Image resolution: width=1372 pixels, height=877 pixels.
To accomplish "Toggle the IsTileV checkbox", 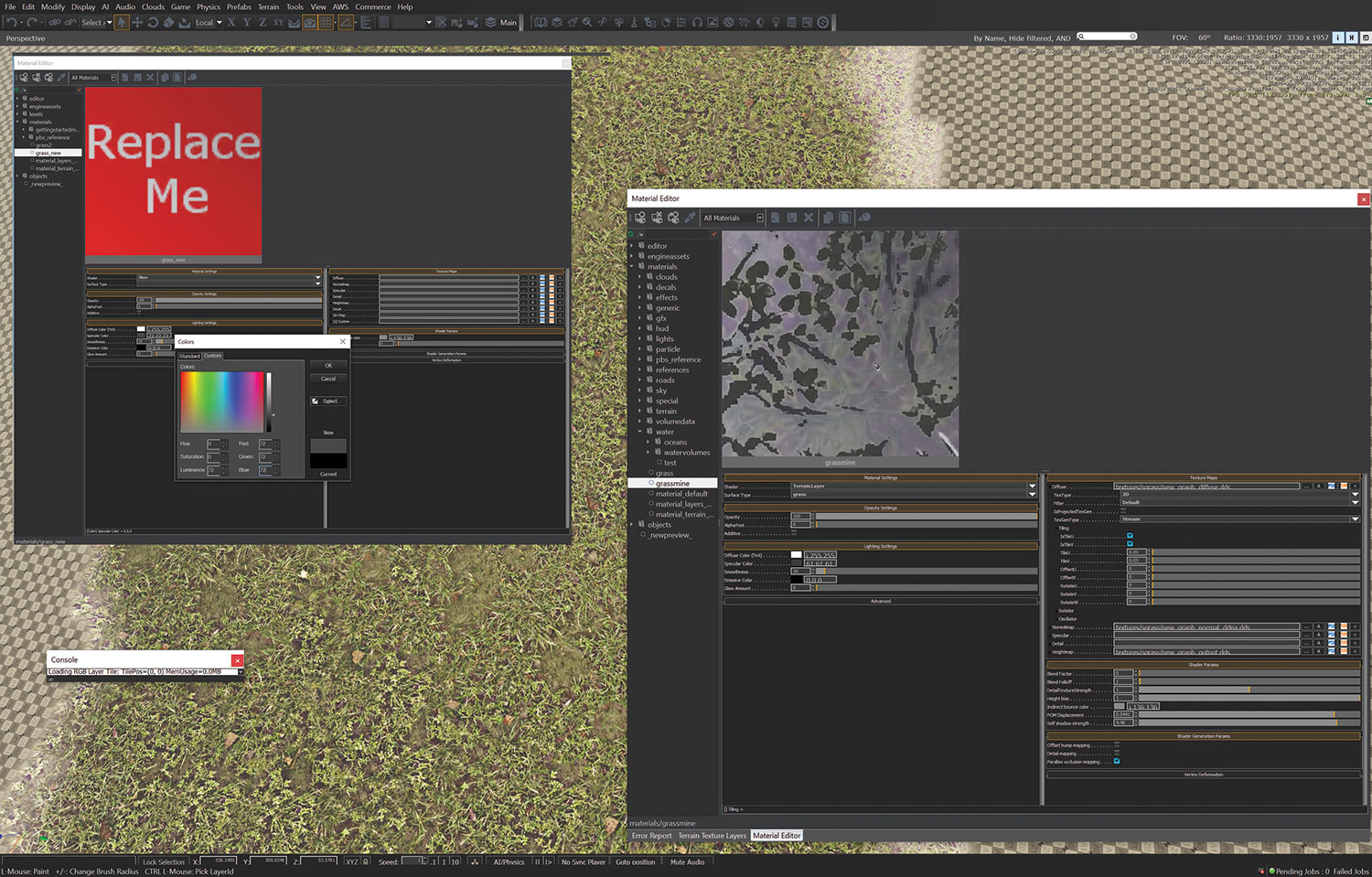I will click(1130, 544).
